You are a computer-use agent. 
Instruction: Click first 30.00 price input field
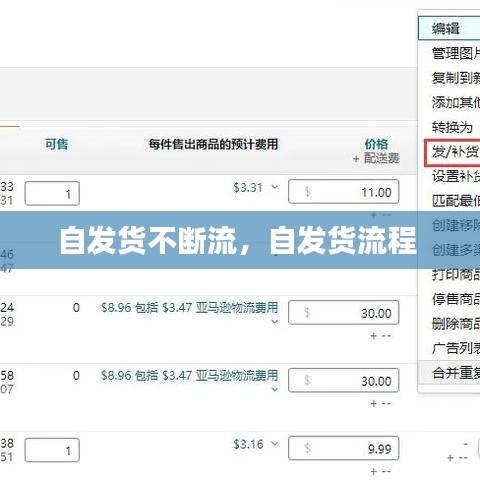pyautogui.click(x=344, y=313)
